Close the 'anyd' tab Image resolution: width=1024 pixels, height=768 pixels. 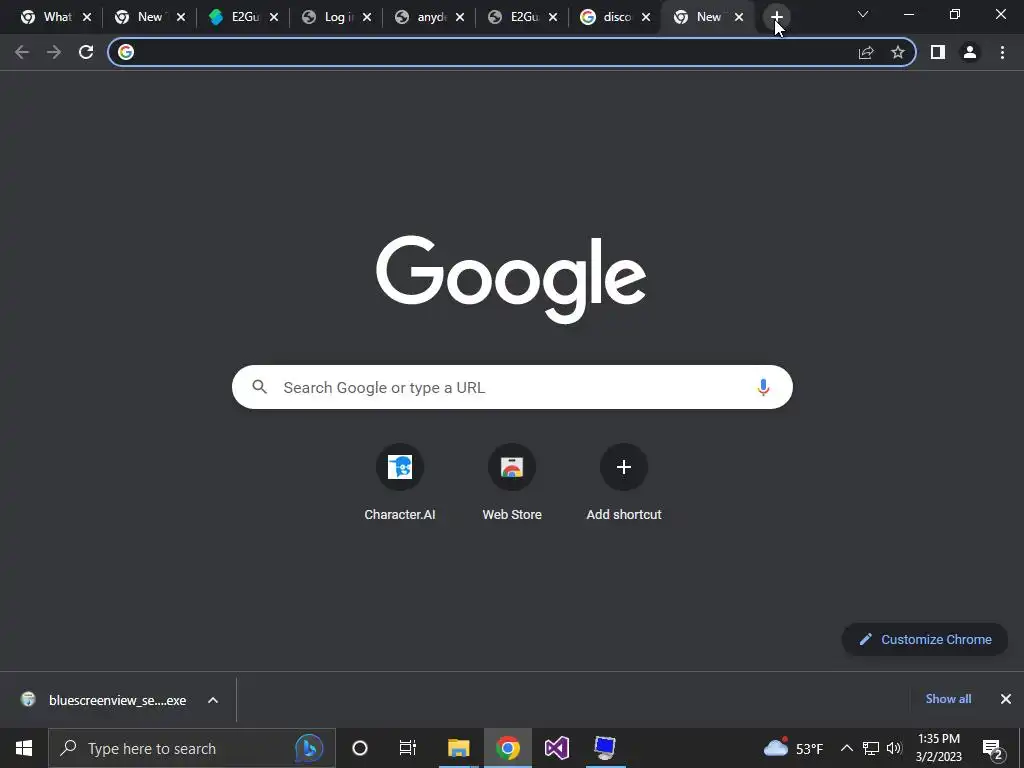pos(460,18)
